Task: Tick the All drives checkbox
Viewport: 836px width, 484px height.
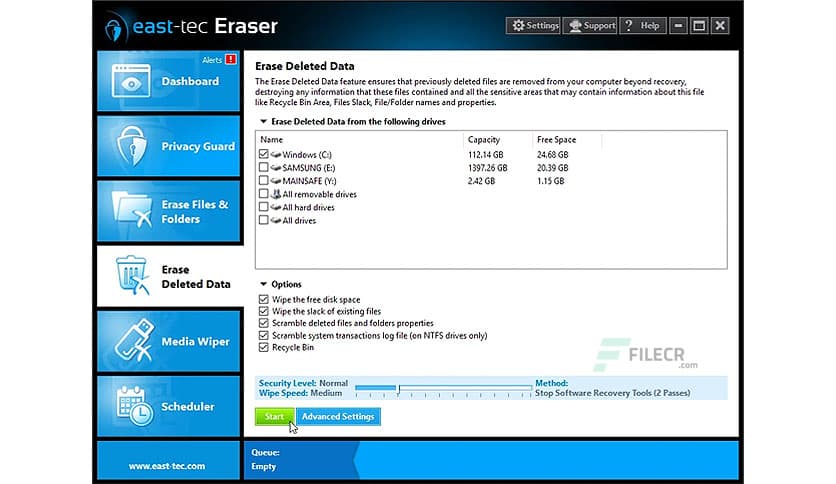Action: coord(263,220)
